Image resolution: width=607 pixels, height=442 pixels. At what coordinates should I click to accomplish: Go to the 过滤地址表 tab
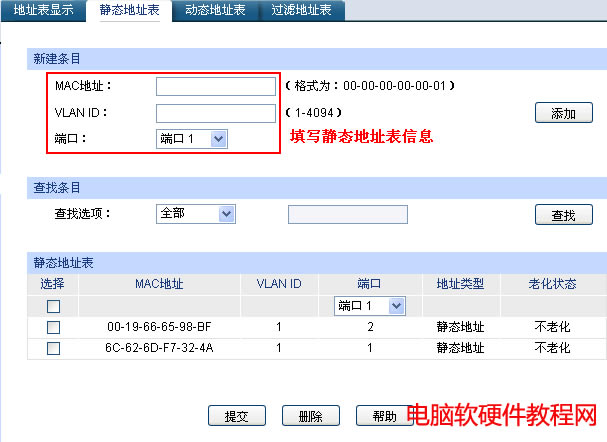coord(302,11)
